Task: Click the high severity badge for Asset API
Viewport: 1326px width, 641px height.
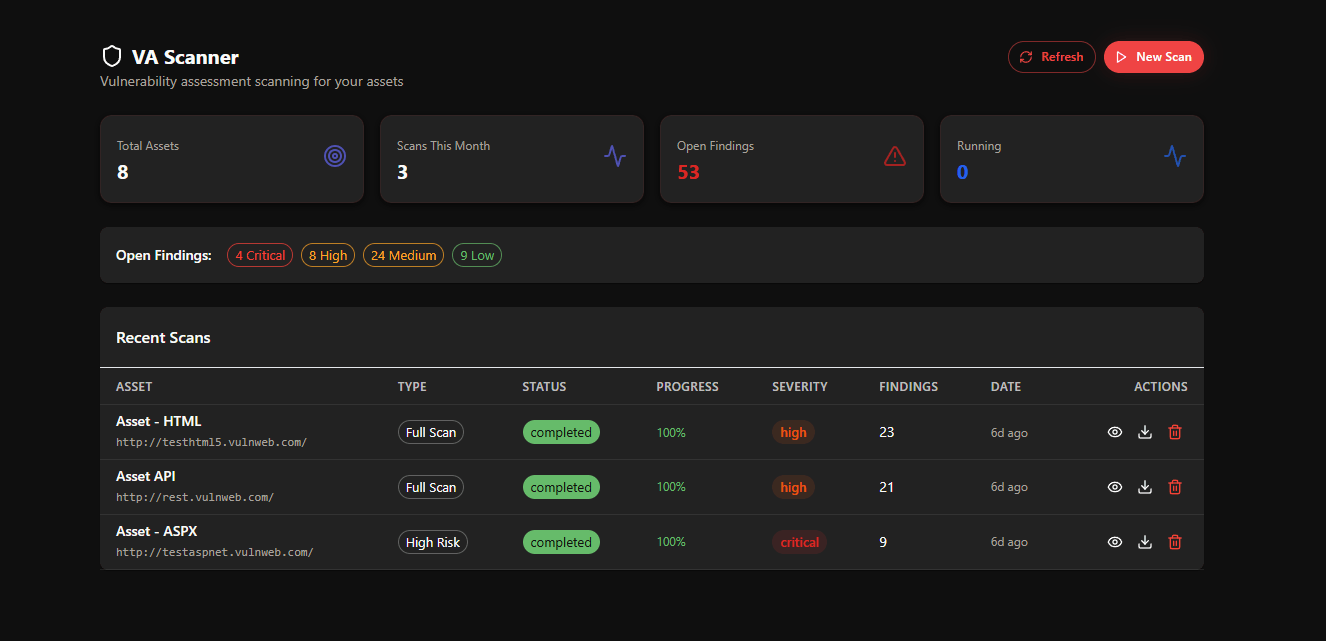Action: tap(793, 487)
